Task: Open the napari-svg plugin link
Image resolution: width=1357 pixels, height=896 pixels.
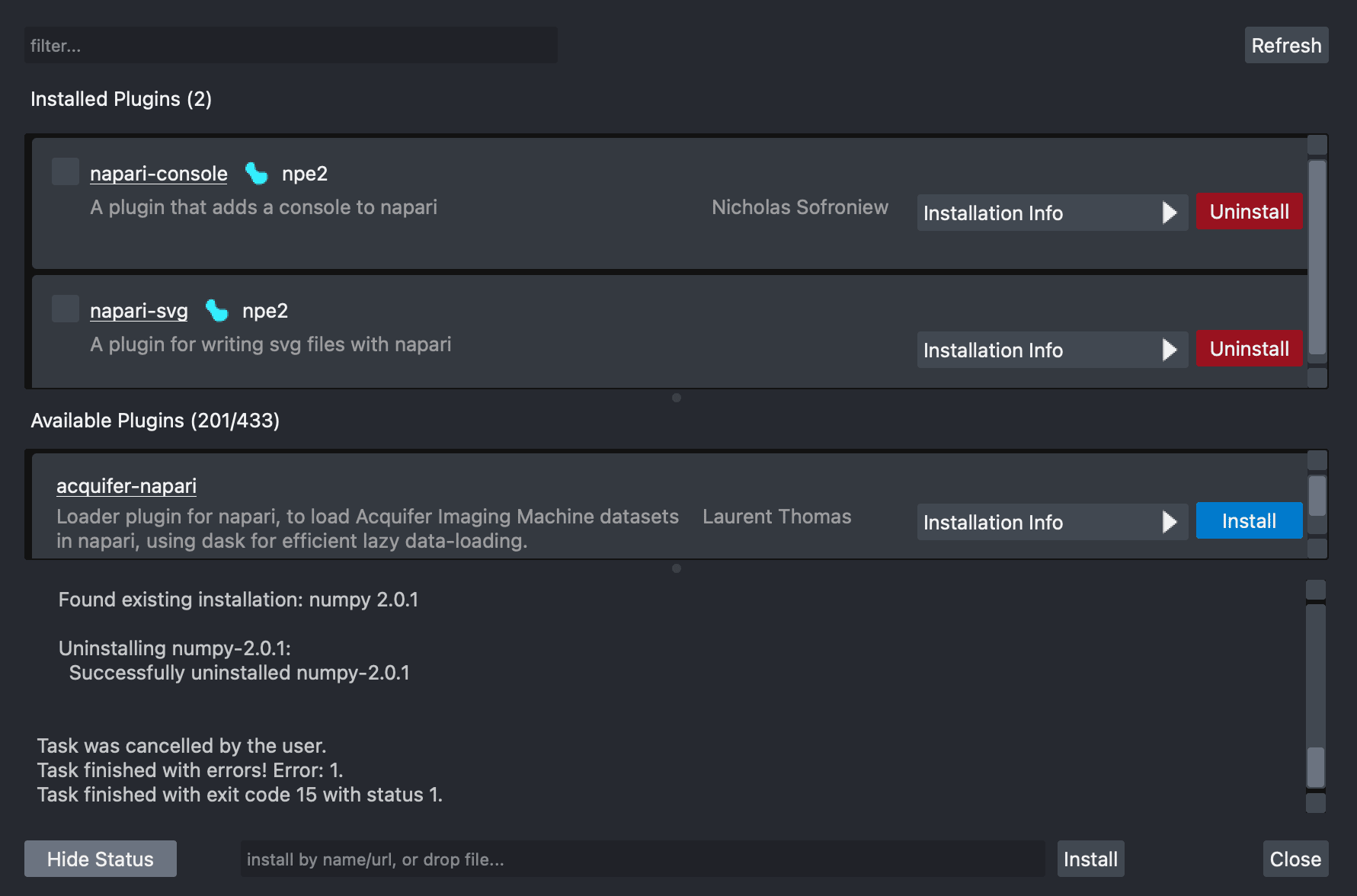Action: (139, 310)
